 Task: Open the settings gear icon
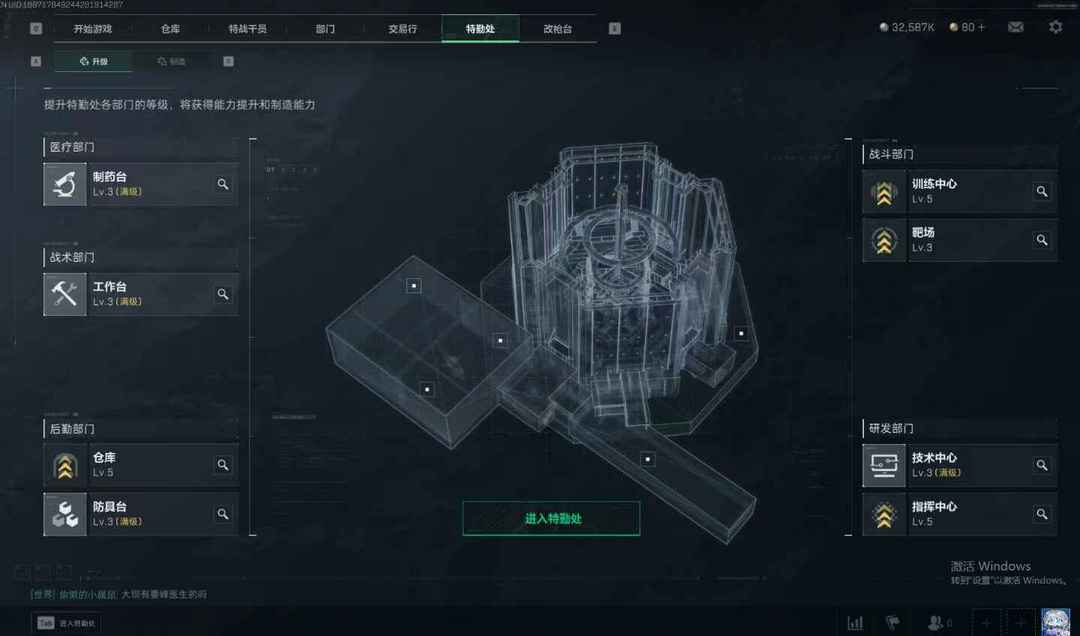coord(1055,27)
